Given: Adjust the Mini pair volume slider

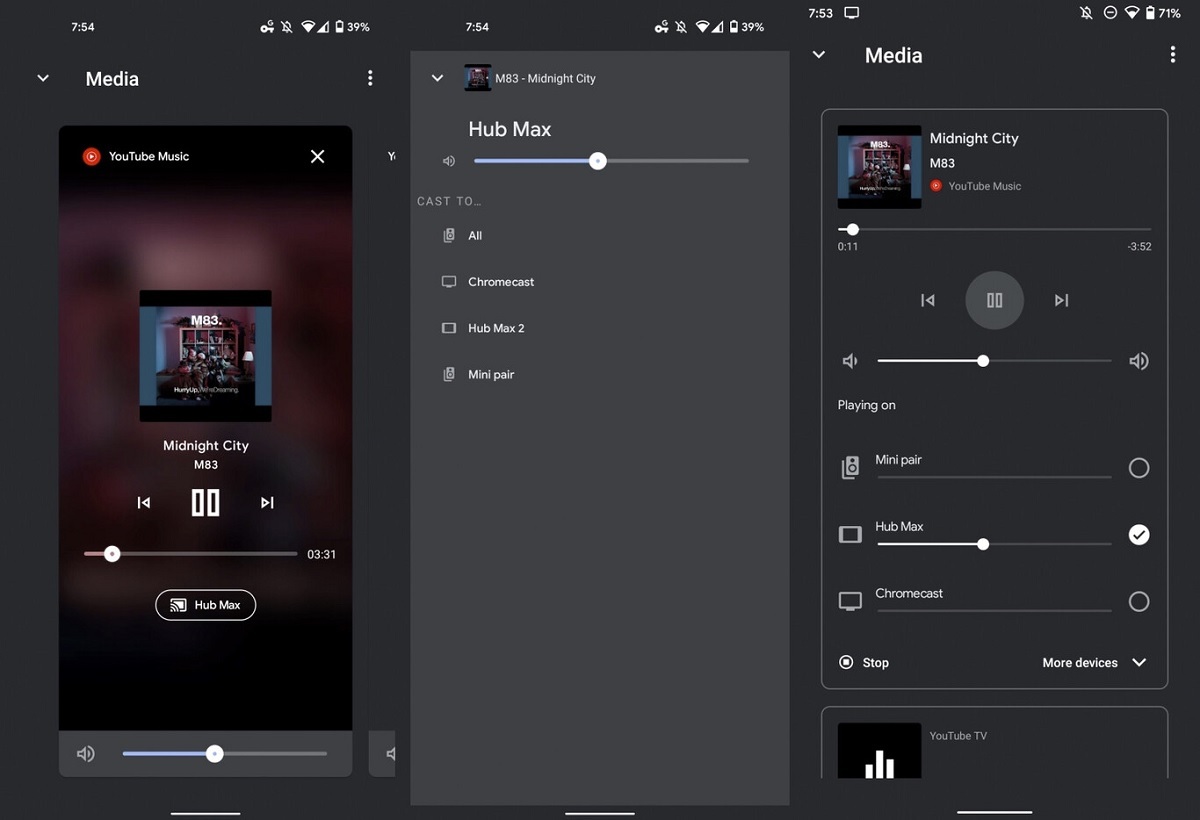Looking at the screenshot, I should click(994, 477).
